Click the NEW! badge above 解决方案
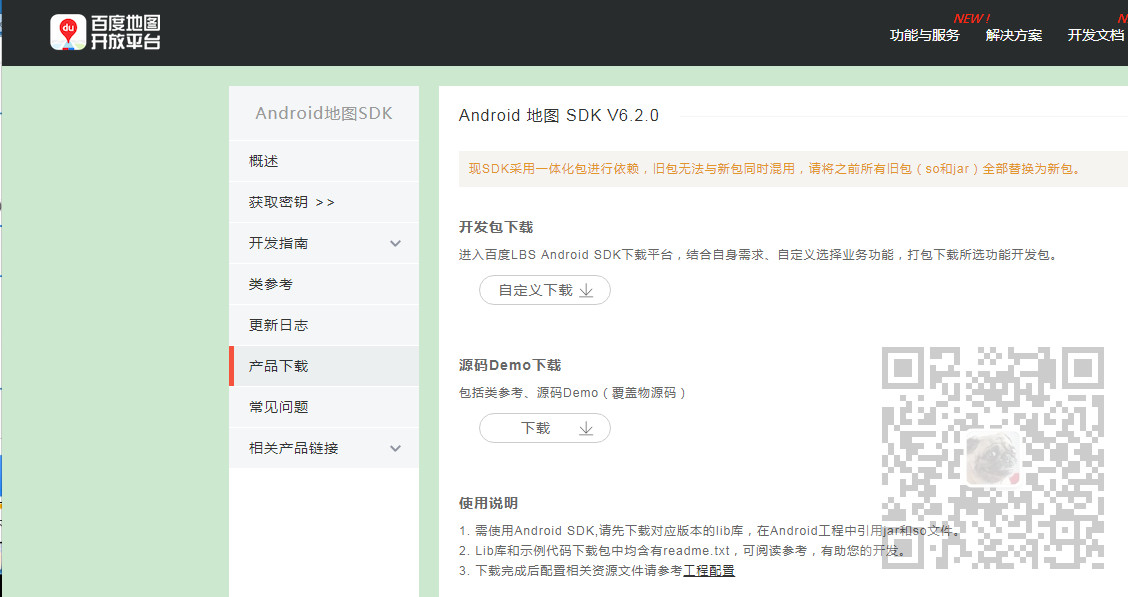 [x=970, y=17]
